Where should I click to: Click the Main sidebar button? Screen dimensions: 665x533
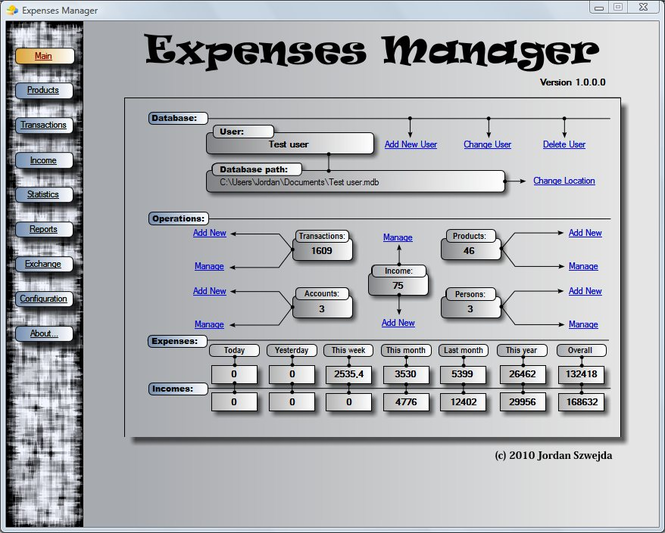click(43, 56)
